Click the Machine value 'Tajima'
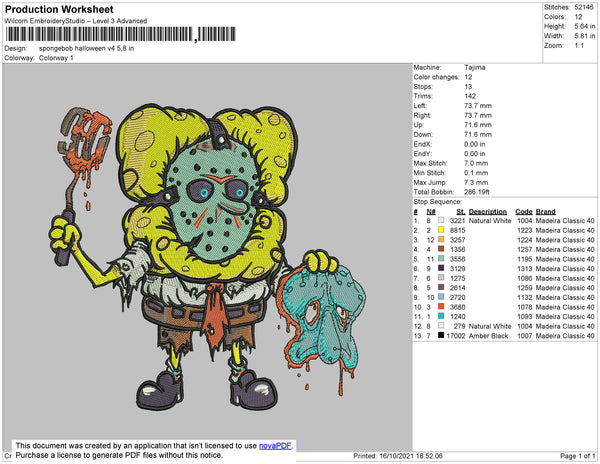 coord(475,67)
